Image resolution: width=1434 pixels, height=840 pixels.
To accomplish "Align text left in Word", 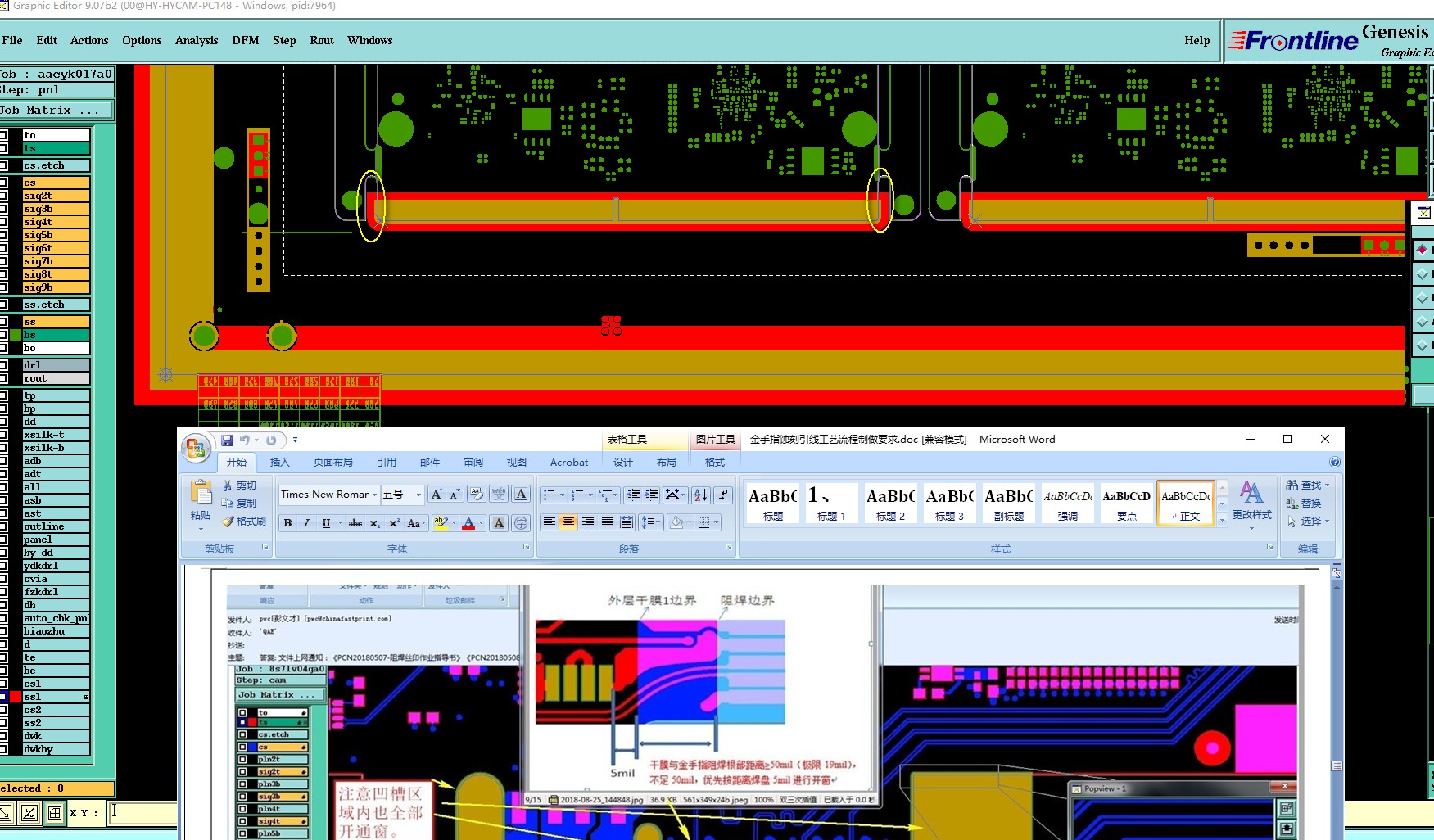I will pos(549,522).
